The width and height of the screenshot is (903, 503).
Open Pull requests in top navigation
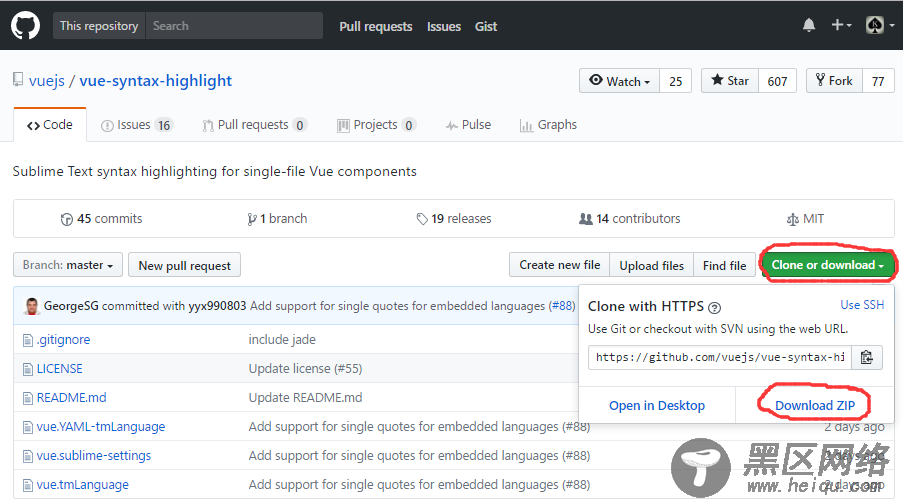(x=375, y=27)
